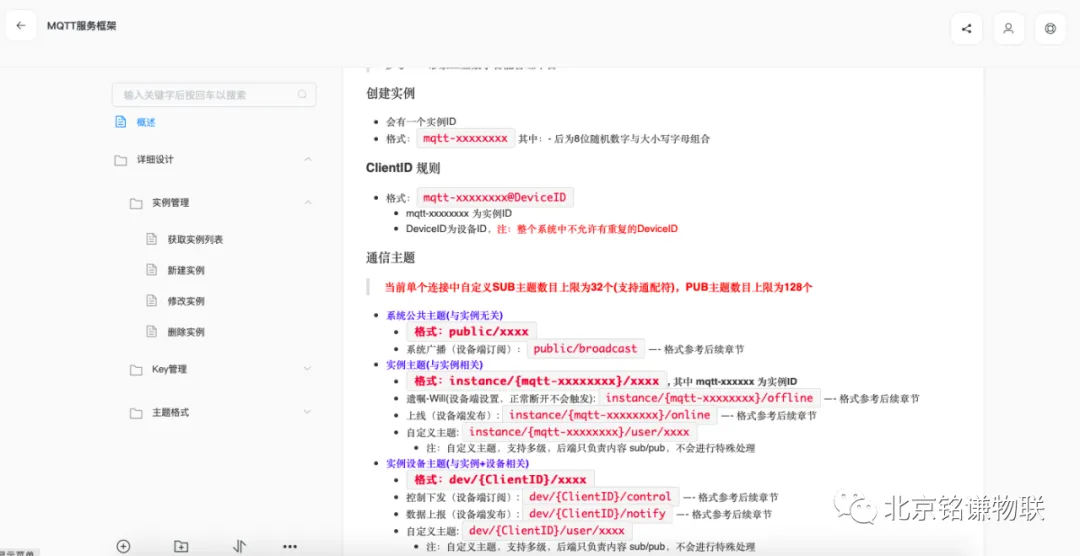Click the MQTT服务框架 title

(x=82, y=26)
